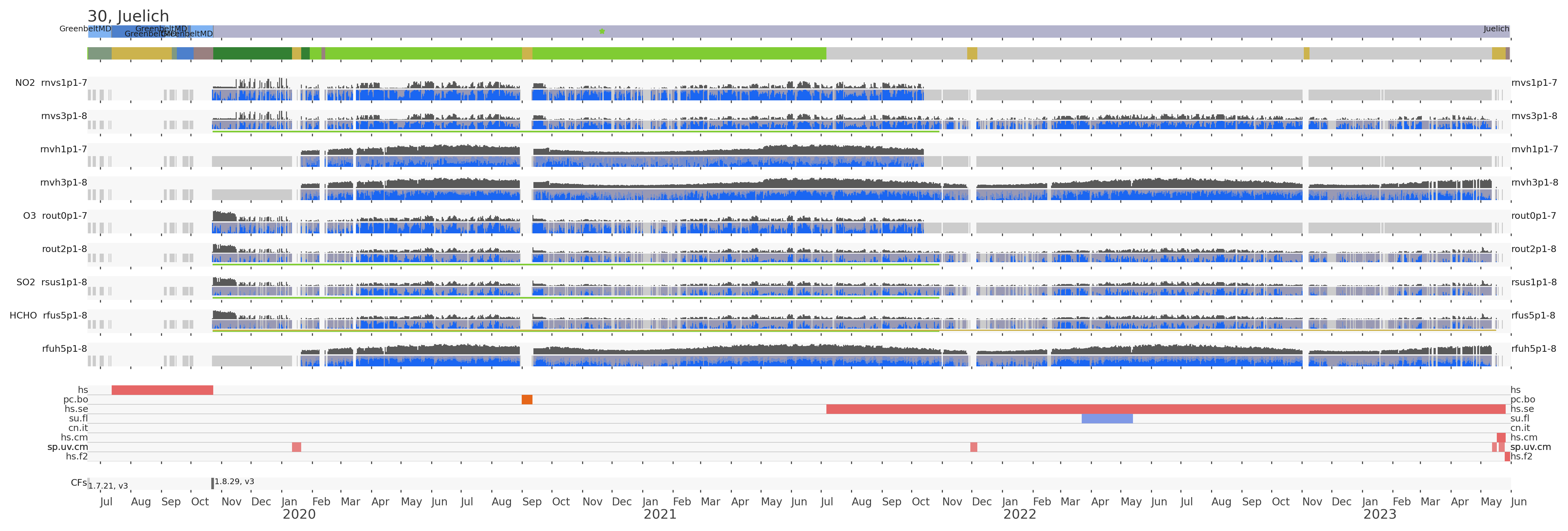1568x531 pixels.
Task: Click the red hs.f2 block at far right
Action: tap(1507, 457)
